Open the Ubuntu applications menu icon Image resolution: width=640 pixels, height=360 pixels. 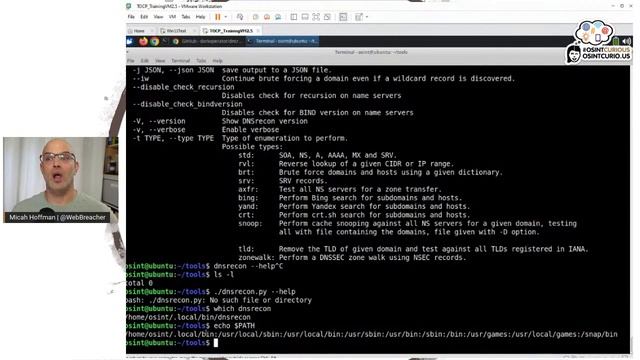click(x=130, y=41)
